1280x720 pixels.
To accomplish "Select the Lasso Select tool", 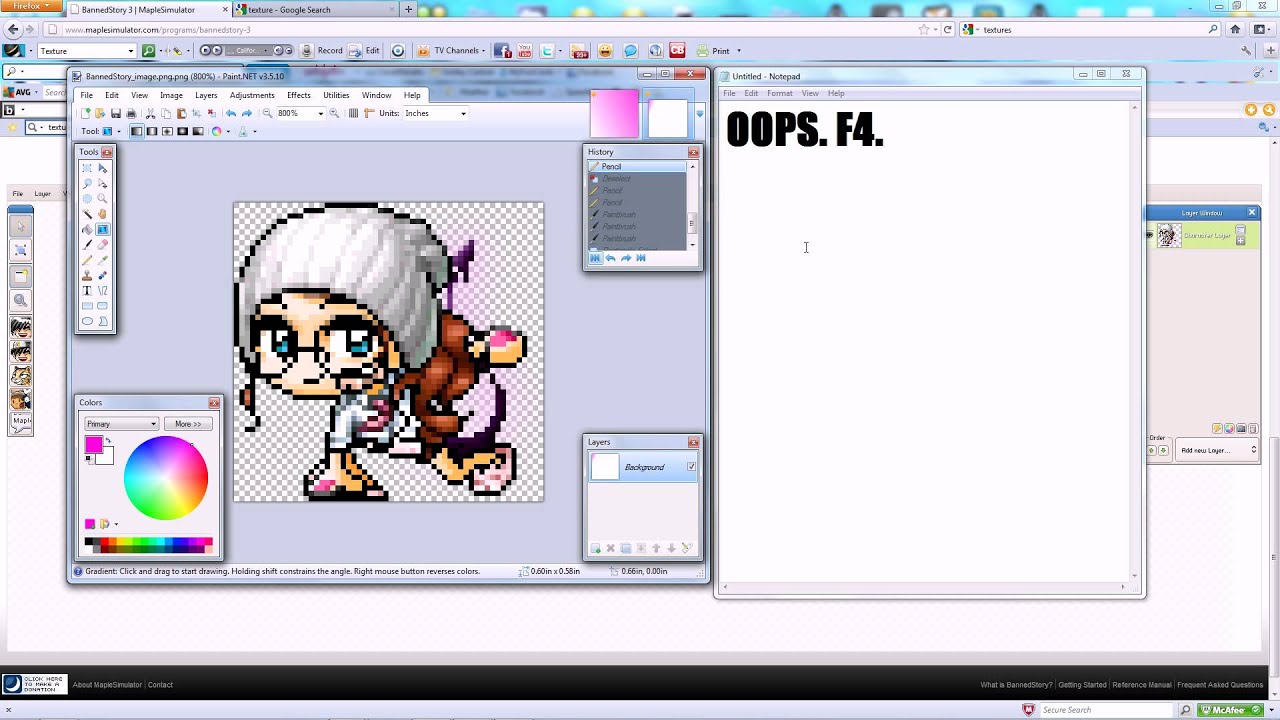I will coord(87,183).
